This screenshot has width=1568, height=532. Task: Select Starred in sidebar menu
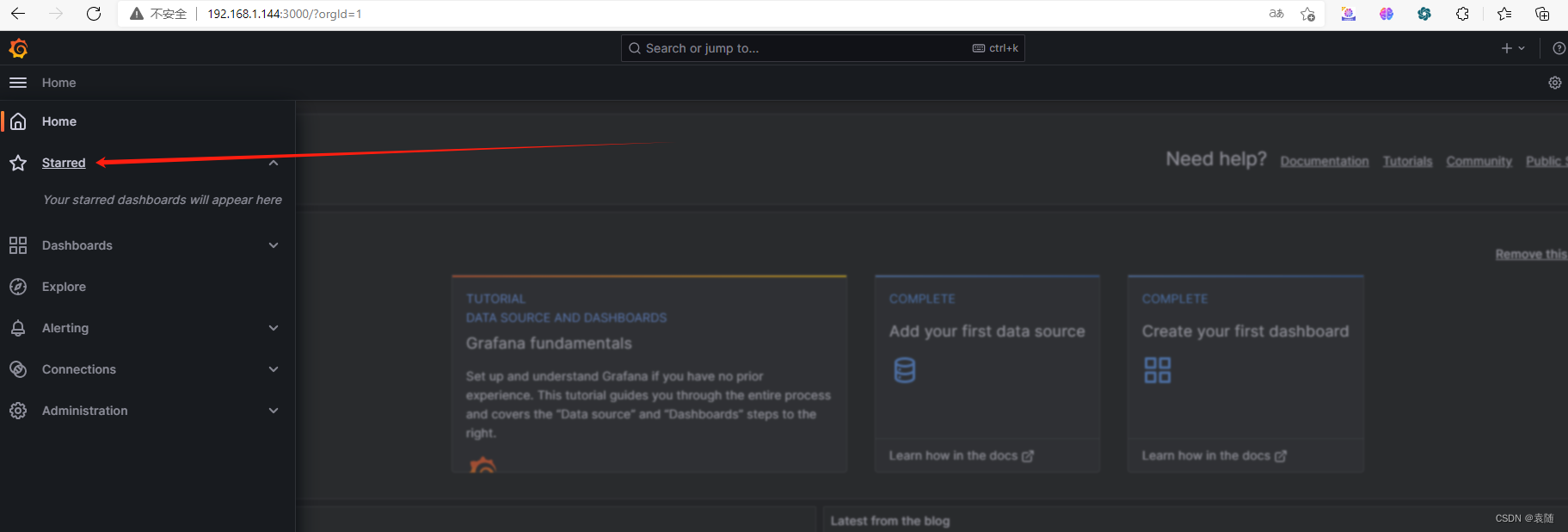[x=64, y=163]
